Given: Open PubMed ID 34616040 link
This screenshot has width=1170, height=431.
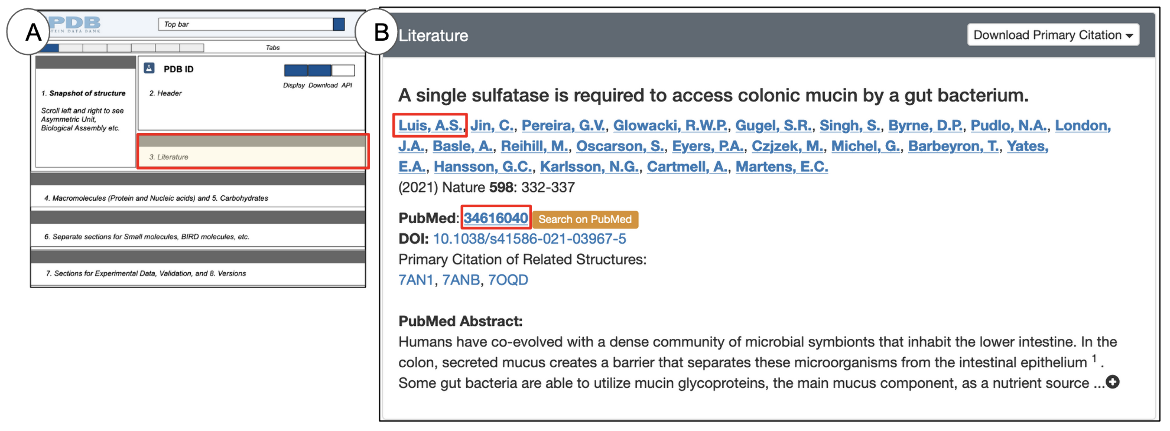Looking at the screenshot, I should [x=495, y=218].
